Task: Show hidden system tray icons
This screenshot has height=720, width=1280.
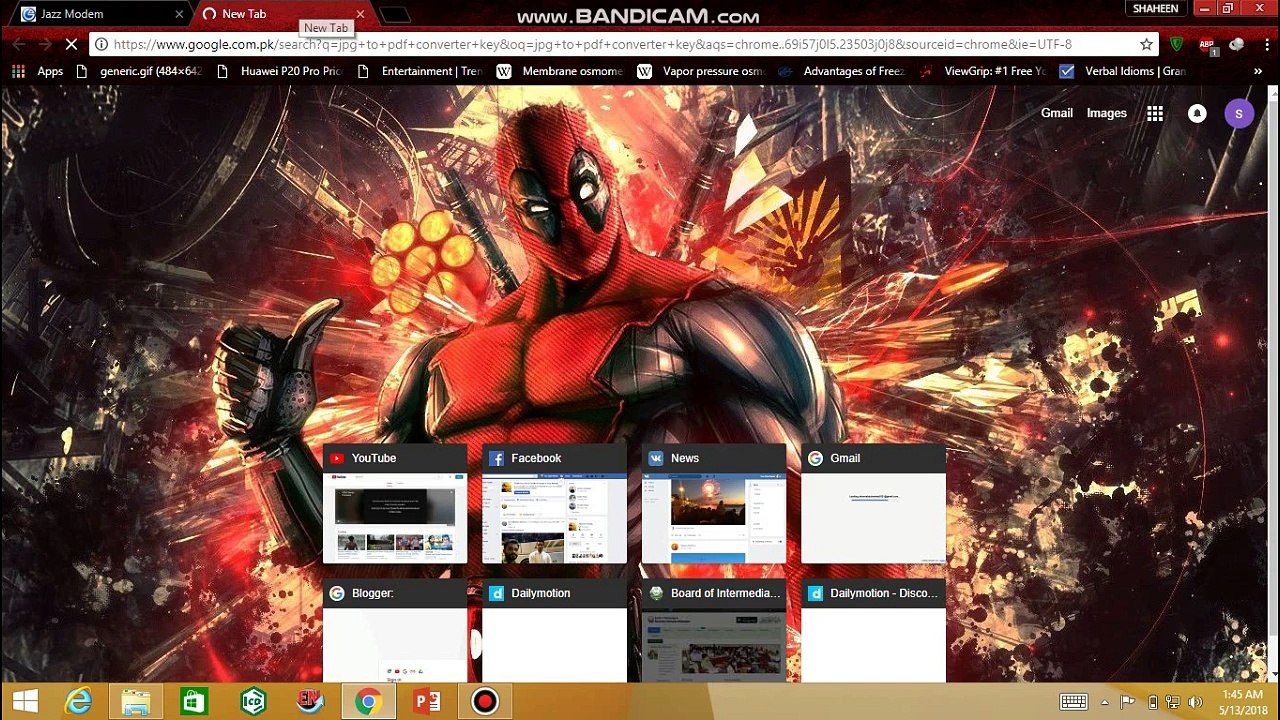Action: pyautogui.click(x=1104, y=702)
